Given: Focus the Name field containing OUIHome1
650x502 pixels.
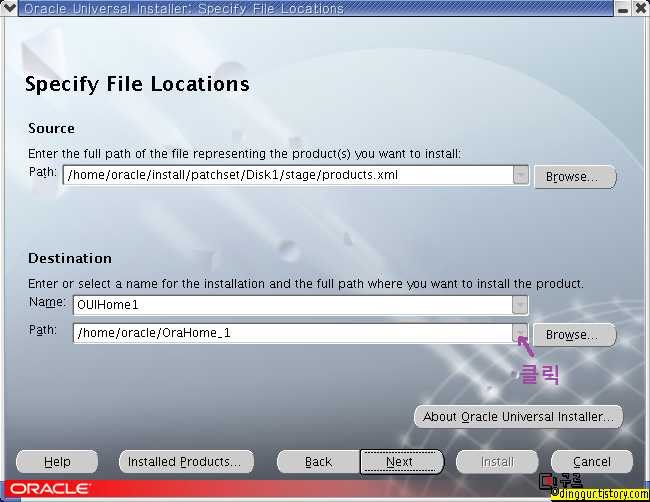Looking at the screenshot, I should pos(293,305).
